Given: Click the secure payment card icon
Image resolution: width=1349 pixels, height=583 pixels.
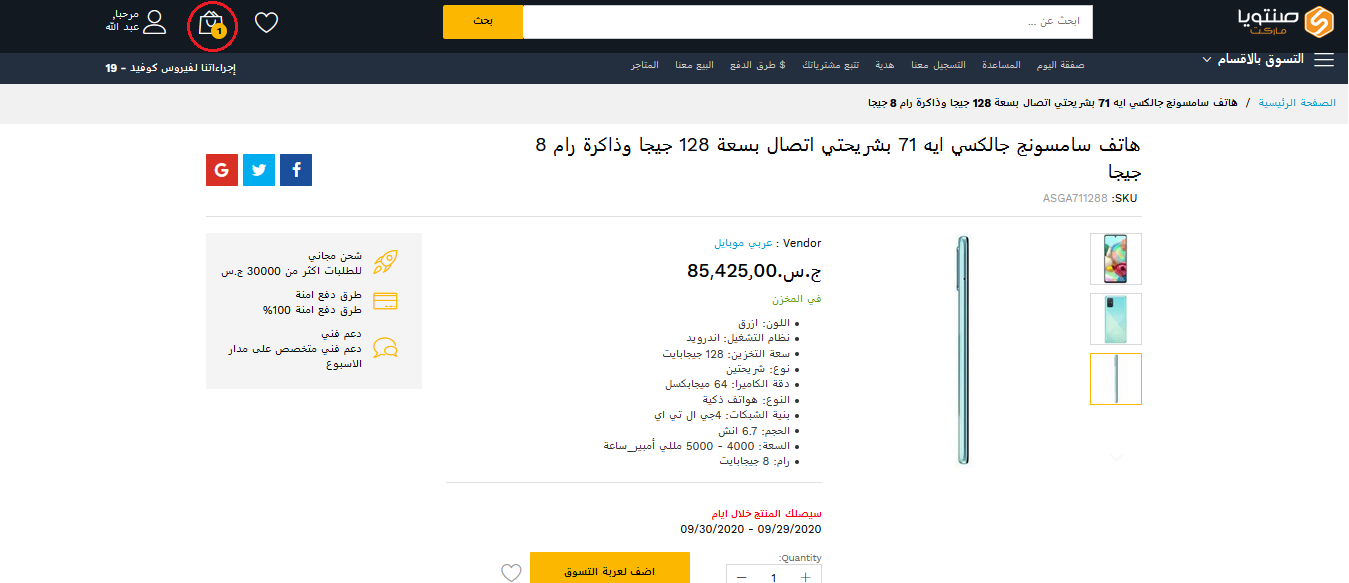Looking at the screenshot, I should [x=385, y=301].
